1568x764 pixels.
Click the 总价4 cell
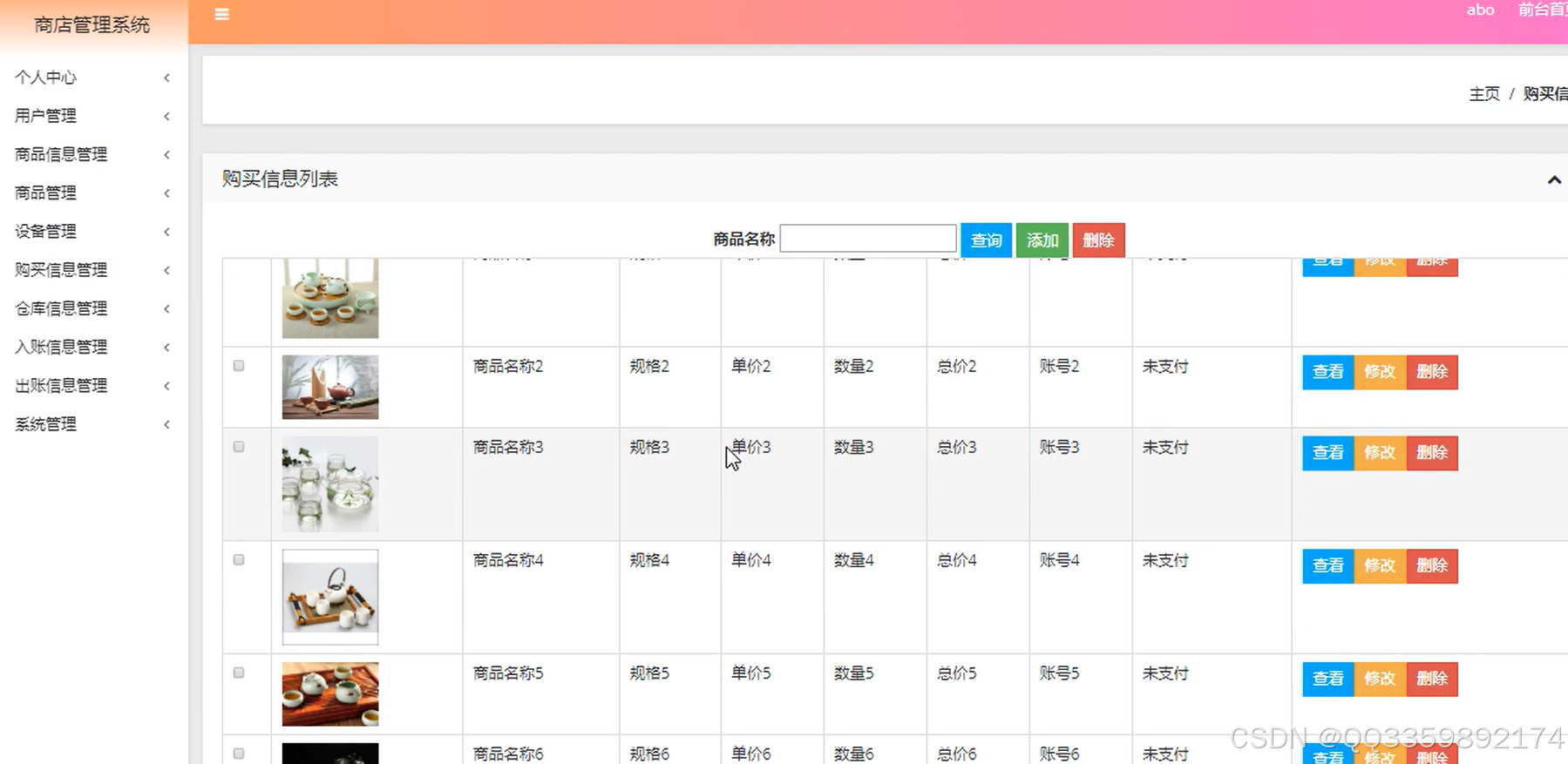tap(957, 560)
